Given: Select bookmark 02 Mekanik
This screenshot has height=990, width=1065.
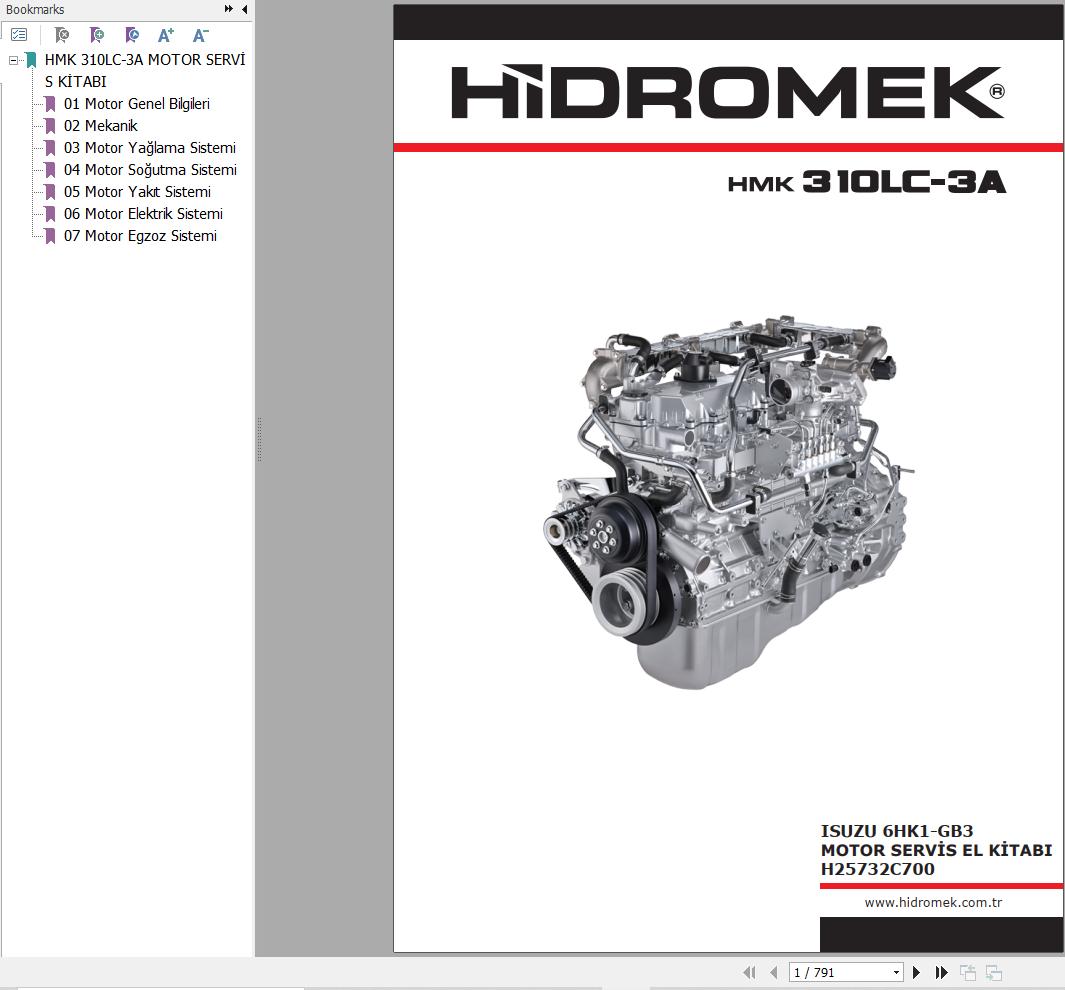Looking at the screenshot, I should pos(100,126).
